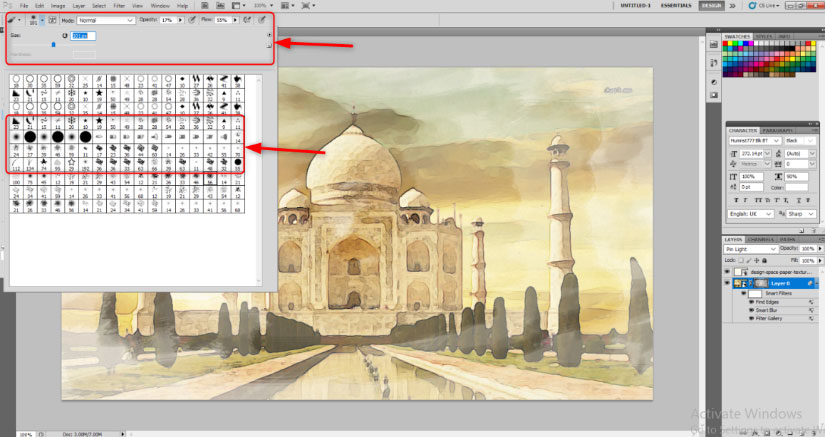Toggle the Brush panel icon in options bar
The width and height of the screenshot is (825, 437).
click(x=52, y=20)
